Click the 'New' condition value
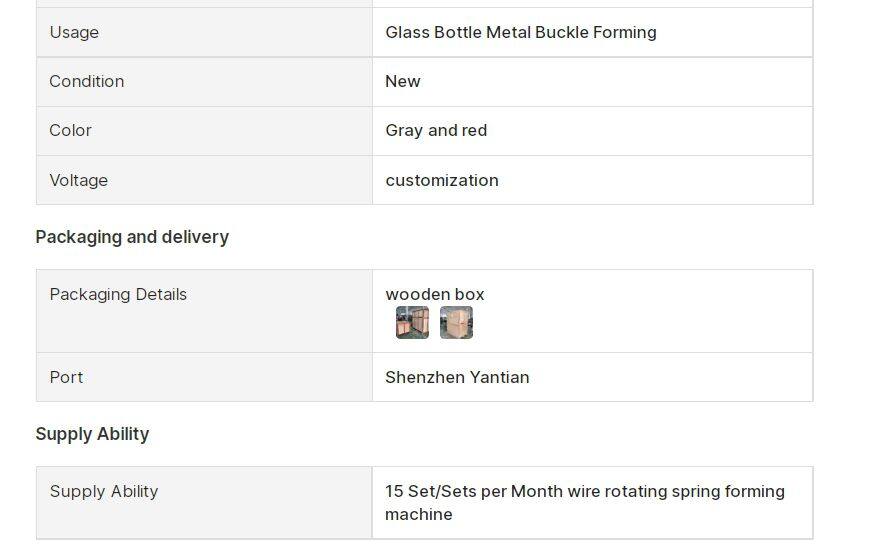This screenshot has height=553, width=886. (x=403, y=81)
